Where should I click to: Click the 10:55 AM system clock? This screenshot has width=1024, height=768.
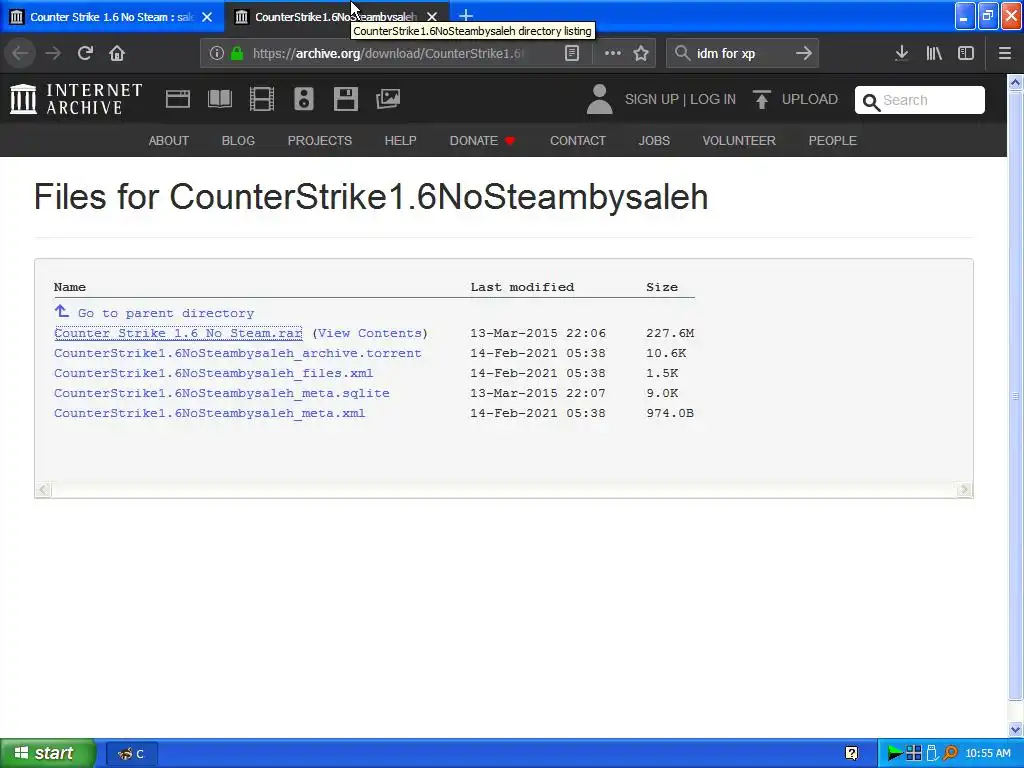[x=988, y=754]
